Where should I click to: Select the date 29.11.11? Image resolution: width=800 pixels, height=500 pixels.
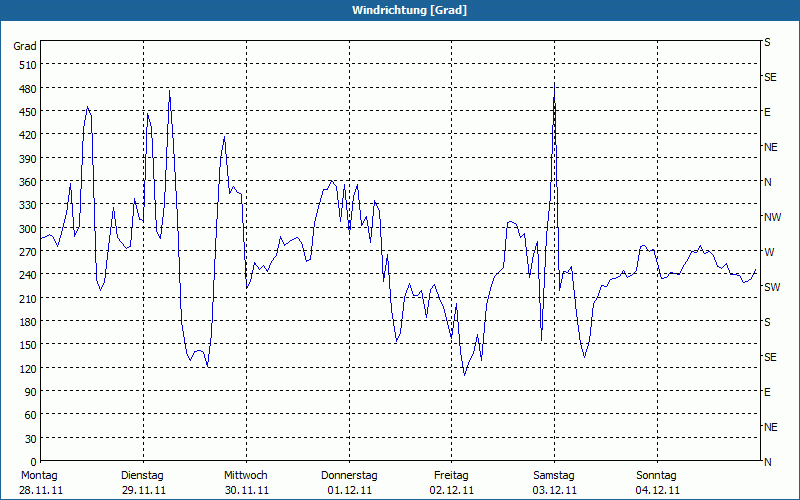click(144, 491)
